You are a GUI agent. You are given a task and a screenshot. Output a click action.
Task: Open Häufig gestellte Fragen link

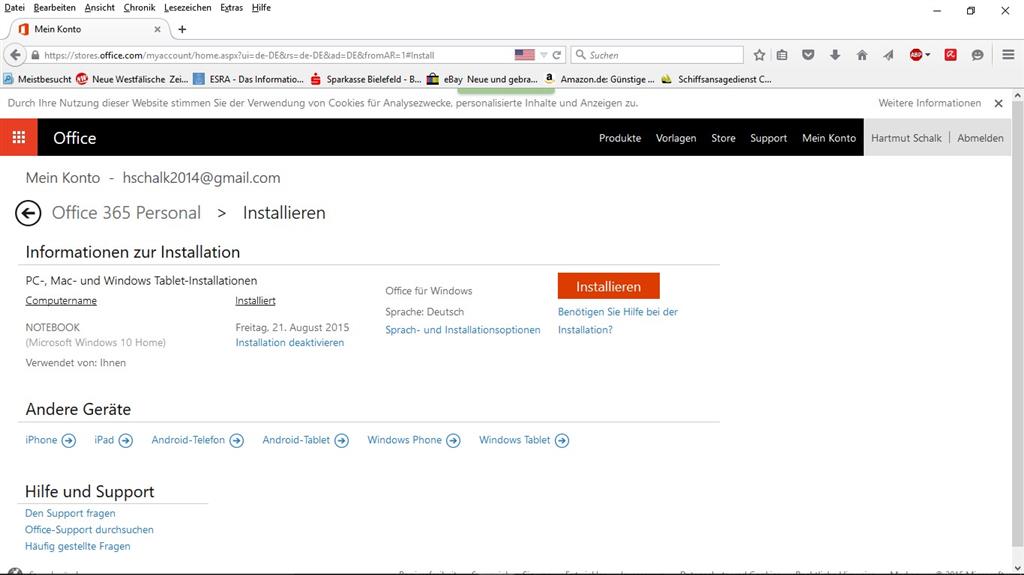click(78, 546)
